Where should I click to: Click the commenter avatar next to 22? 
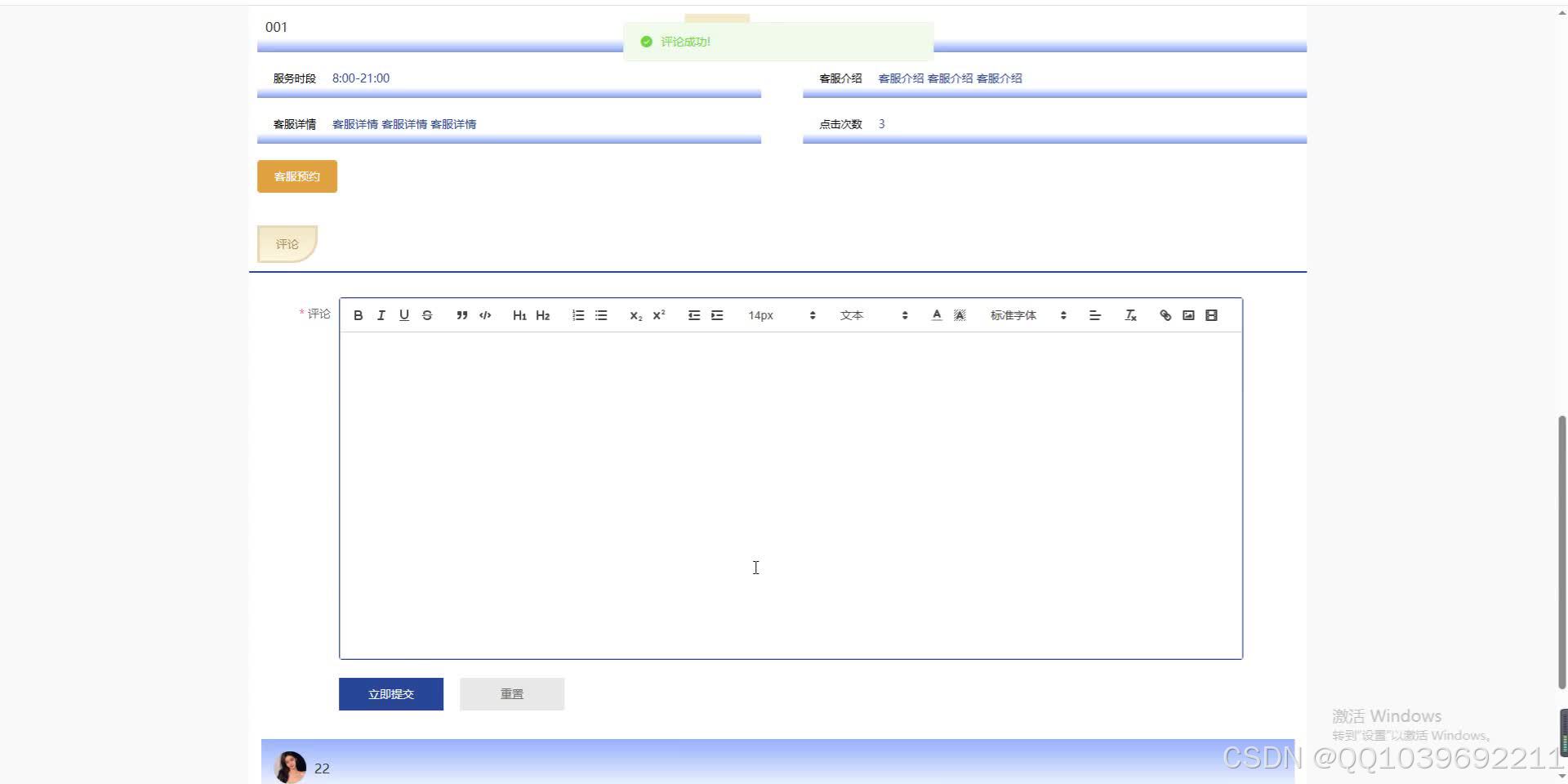pyautogui.click(x=290, y=768)
